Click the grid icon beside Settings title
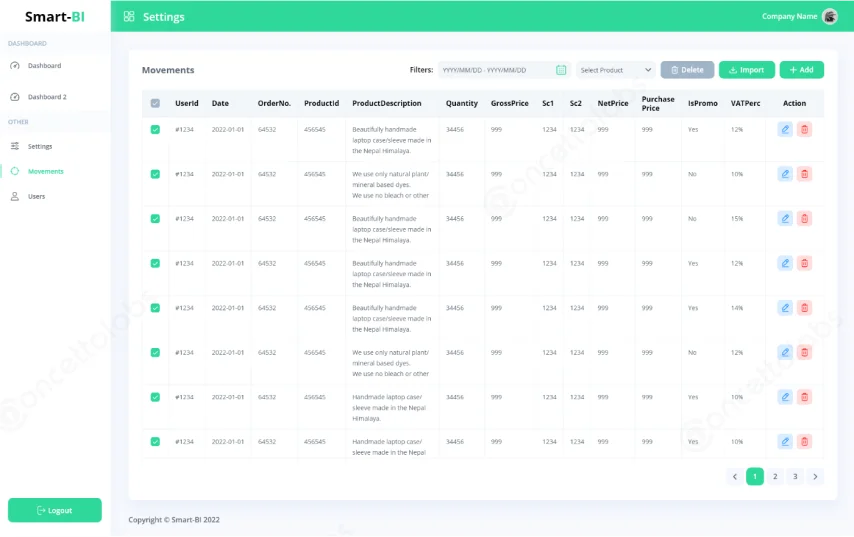This screenshot has height=537, width=854. pyautogui.click(x=129, y=17)
